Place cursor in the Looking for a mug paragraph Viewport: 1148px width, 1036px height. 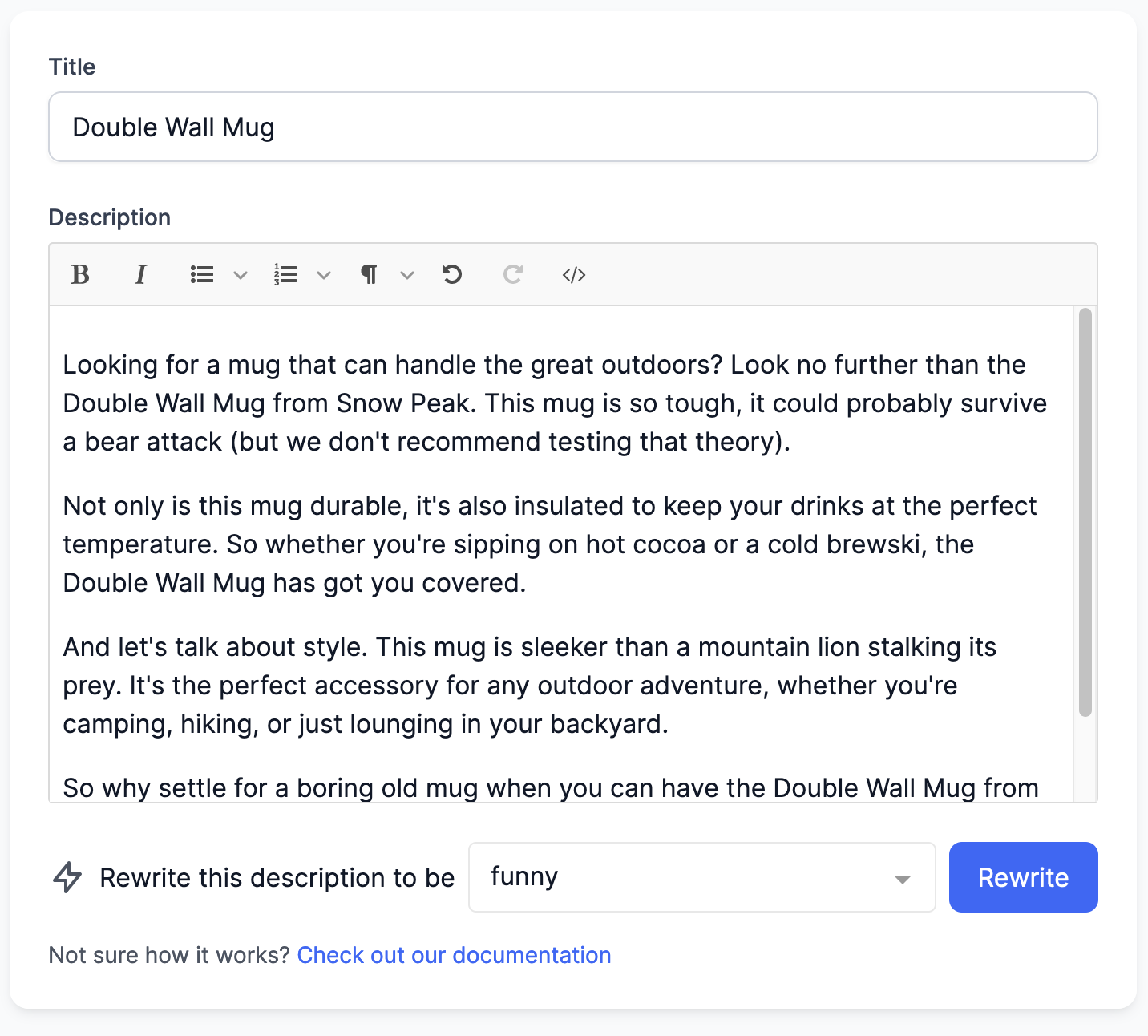555,403
